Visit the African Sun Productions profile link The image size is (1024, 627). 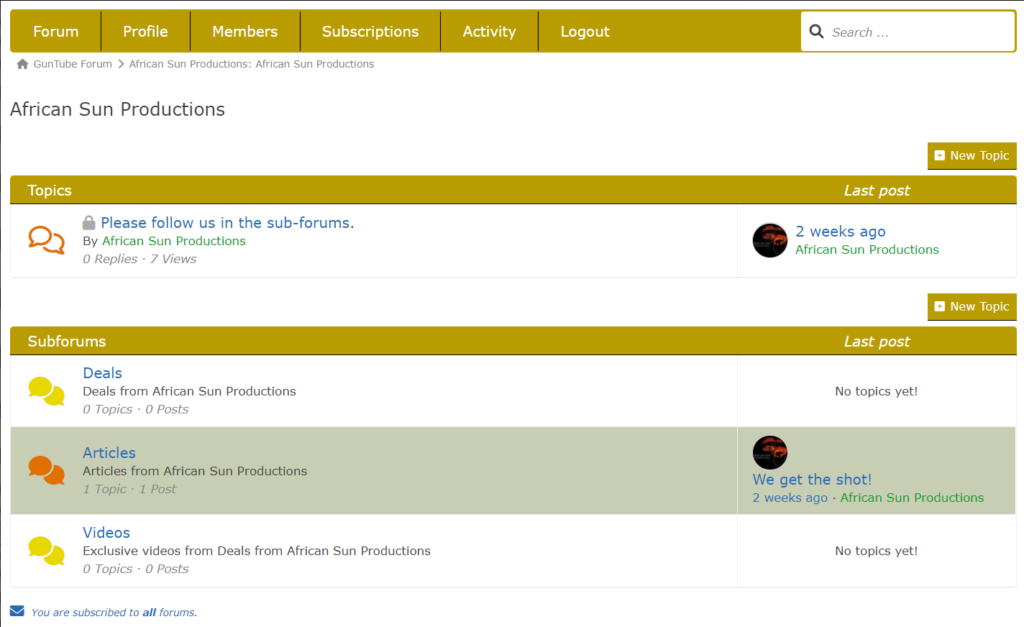point(173,241)
